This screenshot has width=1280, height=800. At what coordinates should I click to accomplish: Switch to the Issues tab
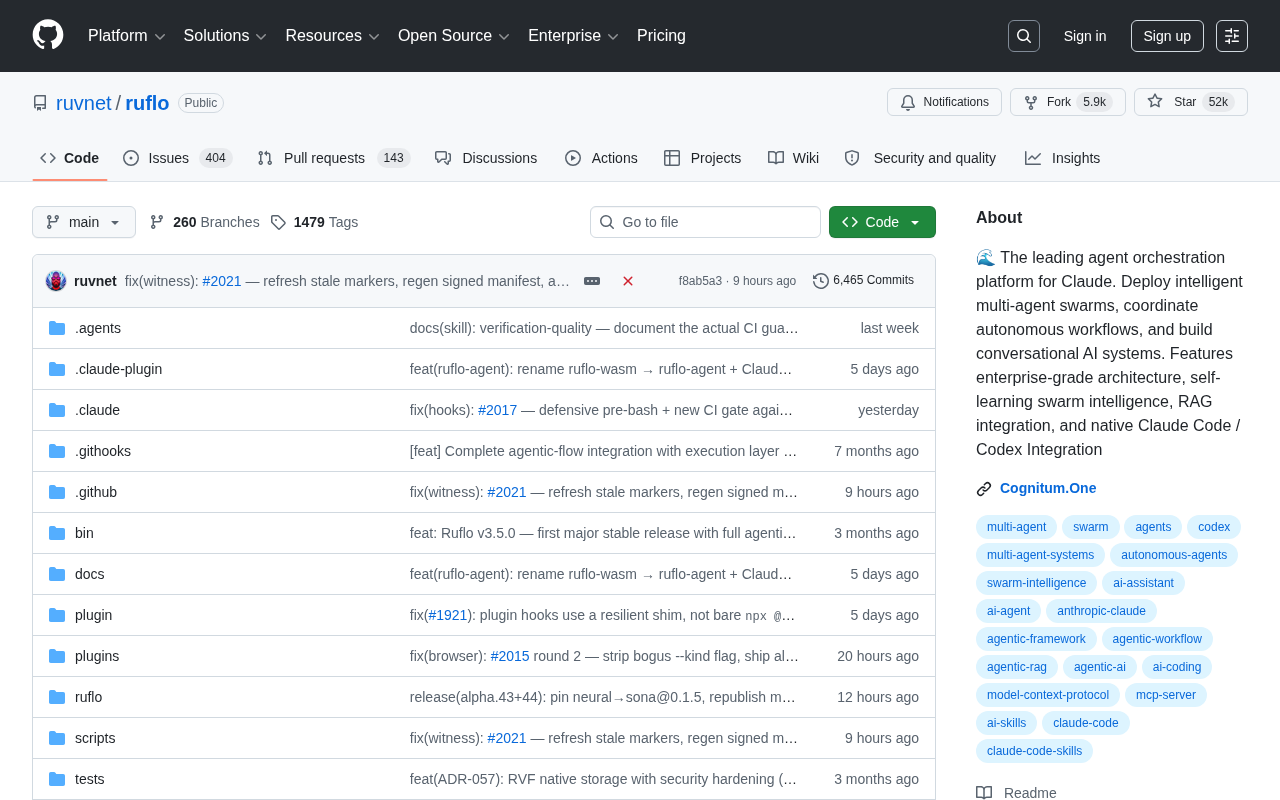[178, 158]
